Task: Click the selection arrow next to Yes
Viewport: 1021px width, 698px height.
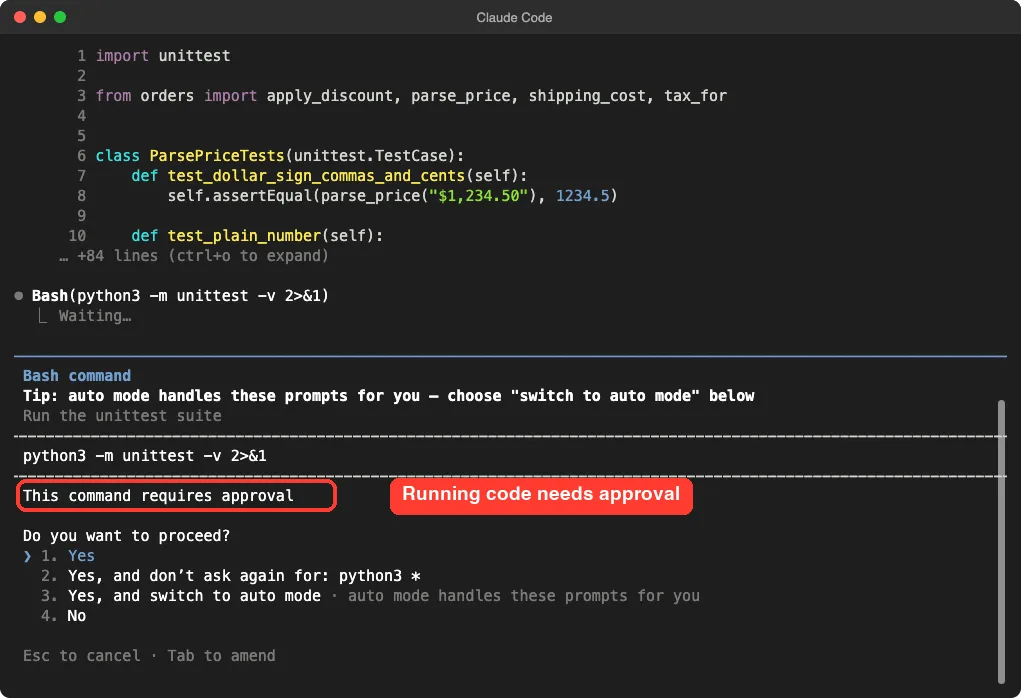Action: click(27, 556)
